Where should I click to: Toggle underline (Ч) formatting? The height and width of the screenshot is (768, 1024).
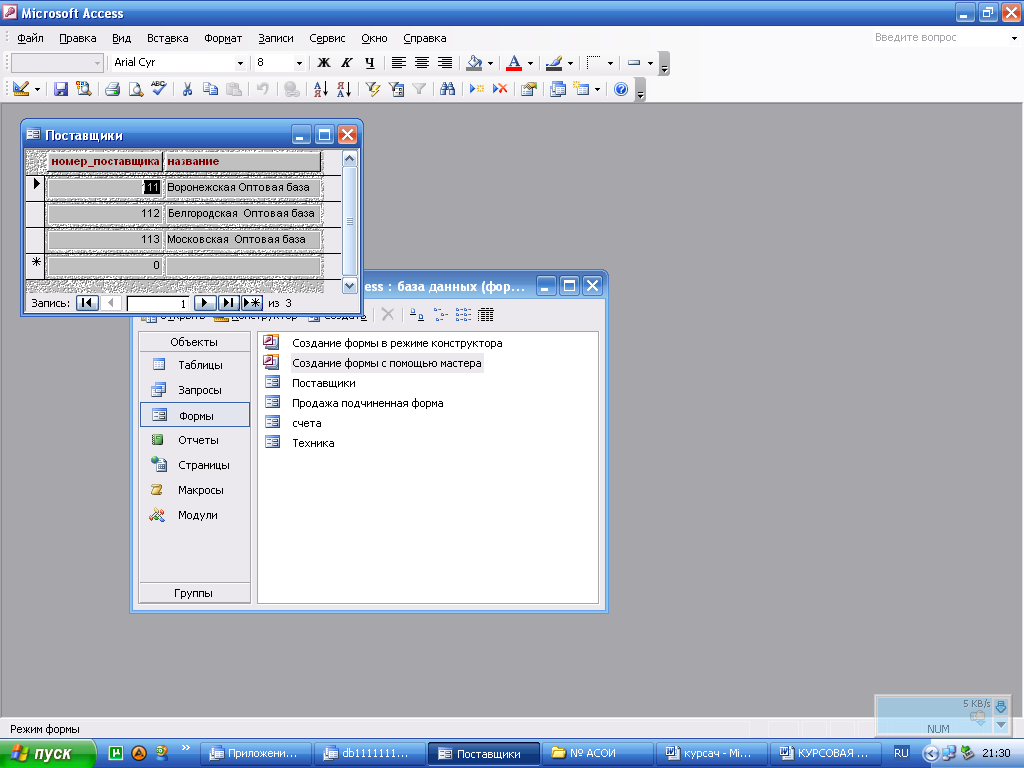coord(370,63)
